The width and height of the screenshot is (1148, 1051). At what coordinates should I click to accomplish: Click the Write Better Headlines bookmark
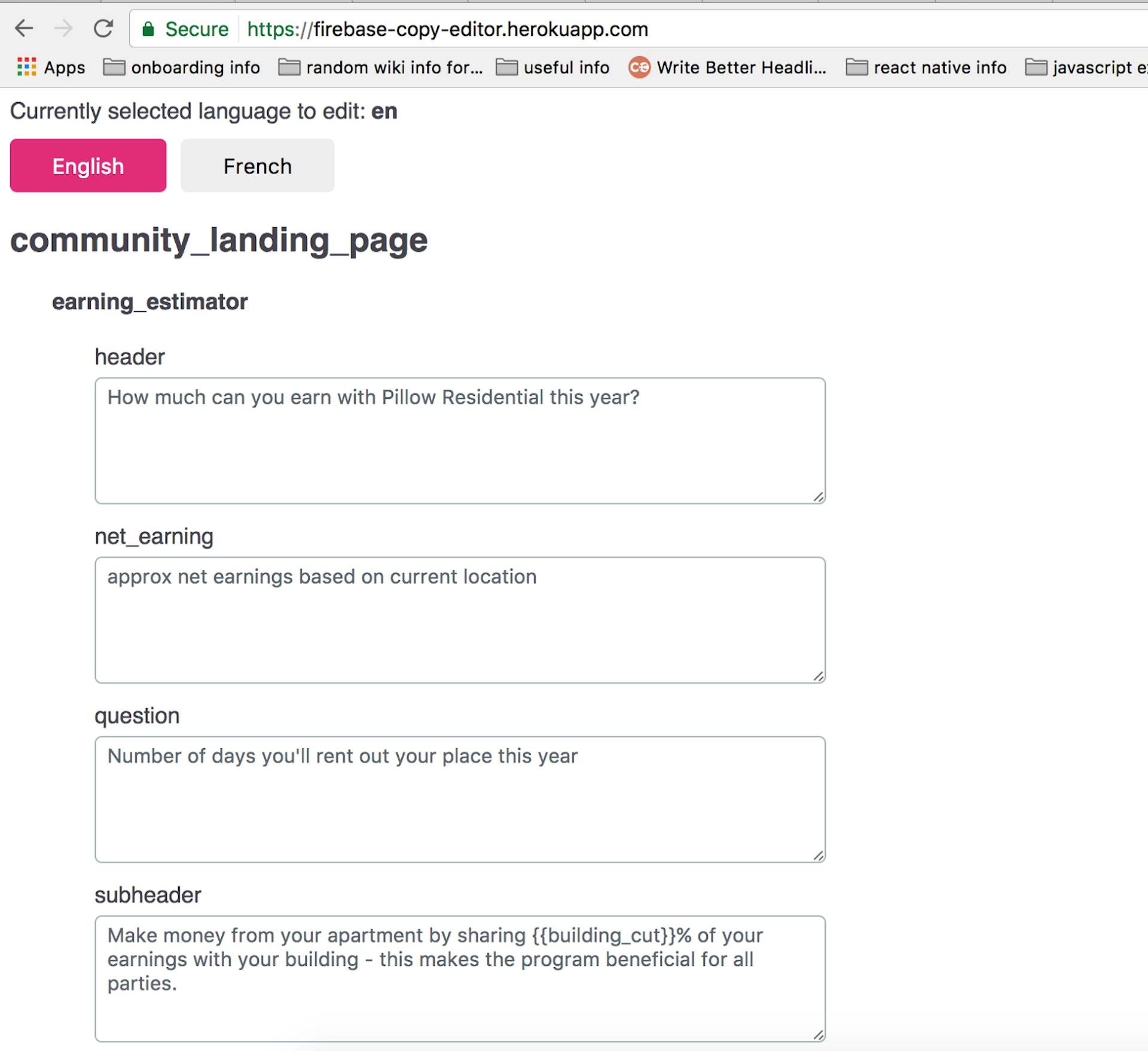(x=741, y=68)
